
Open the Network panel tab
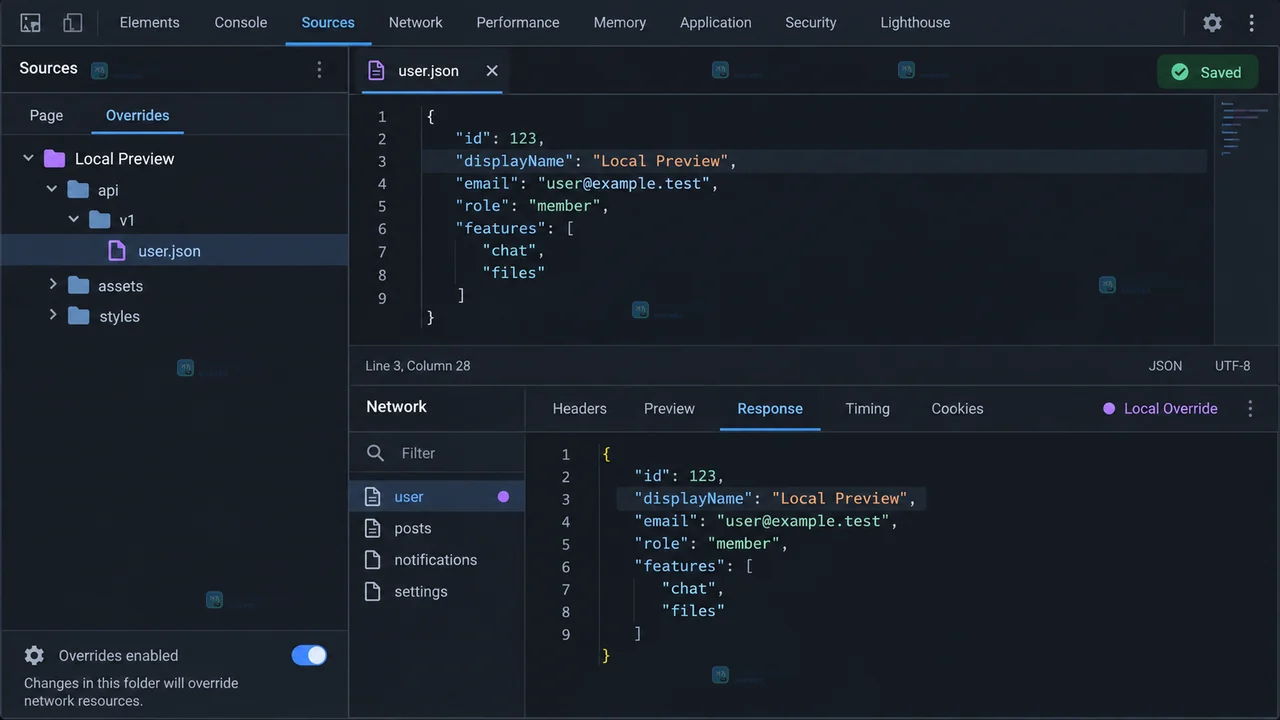click(415, 22)
